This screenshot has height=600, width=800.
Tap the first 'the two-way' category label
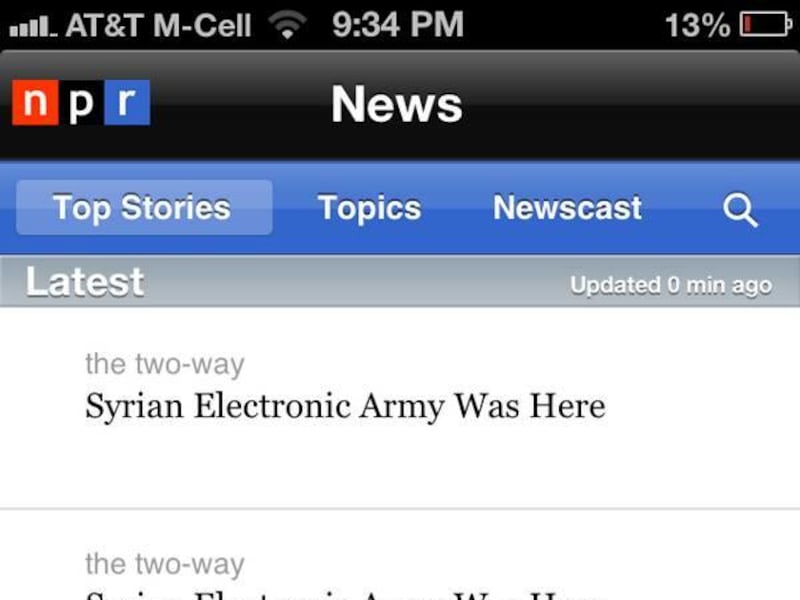pos(165,364)
